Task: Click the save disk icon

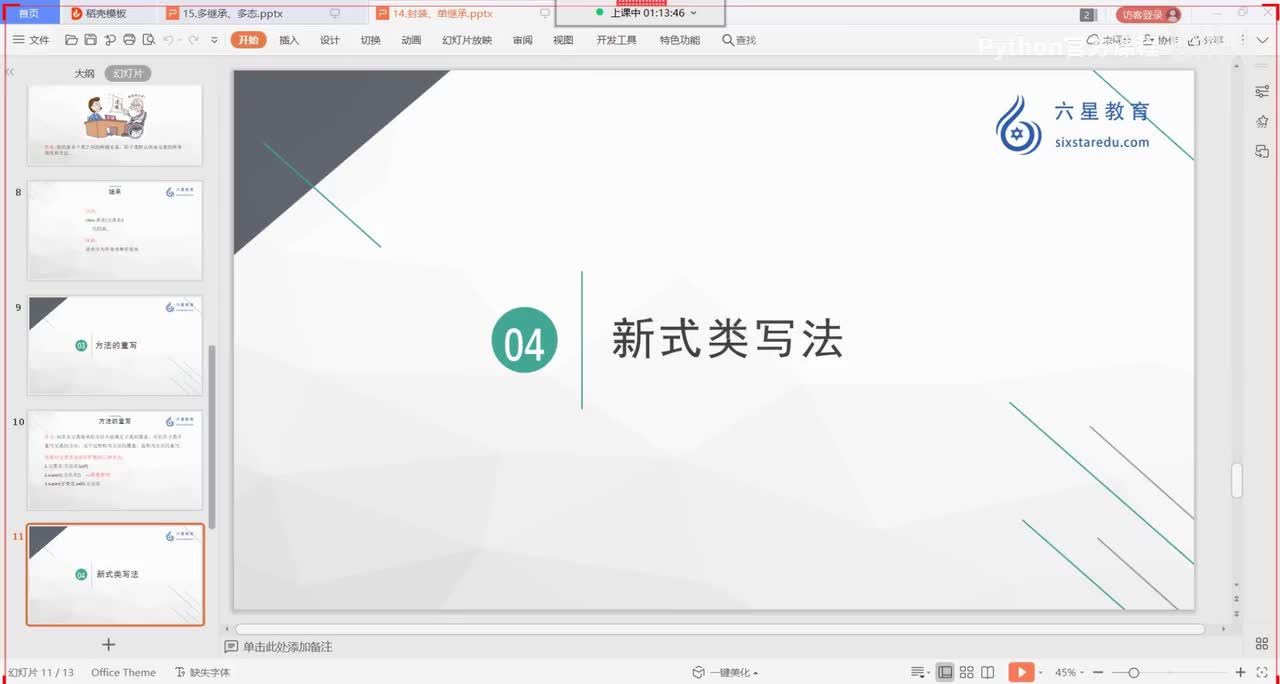Action: (90, 40)
